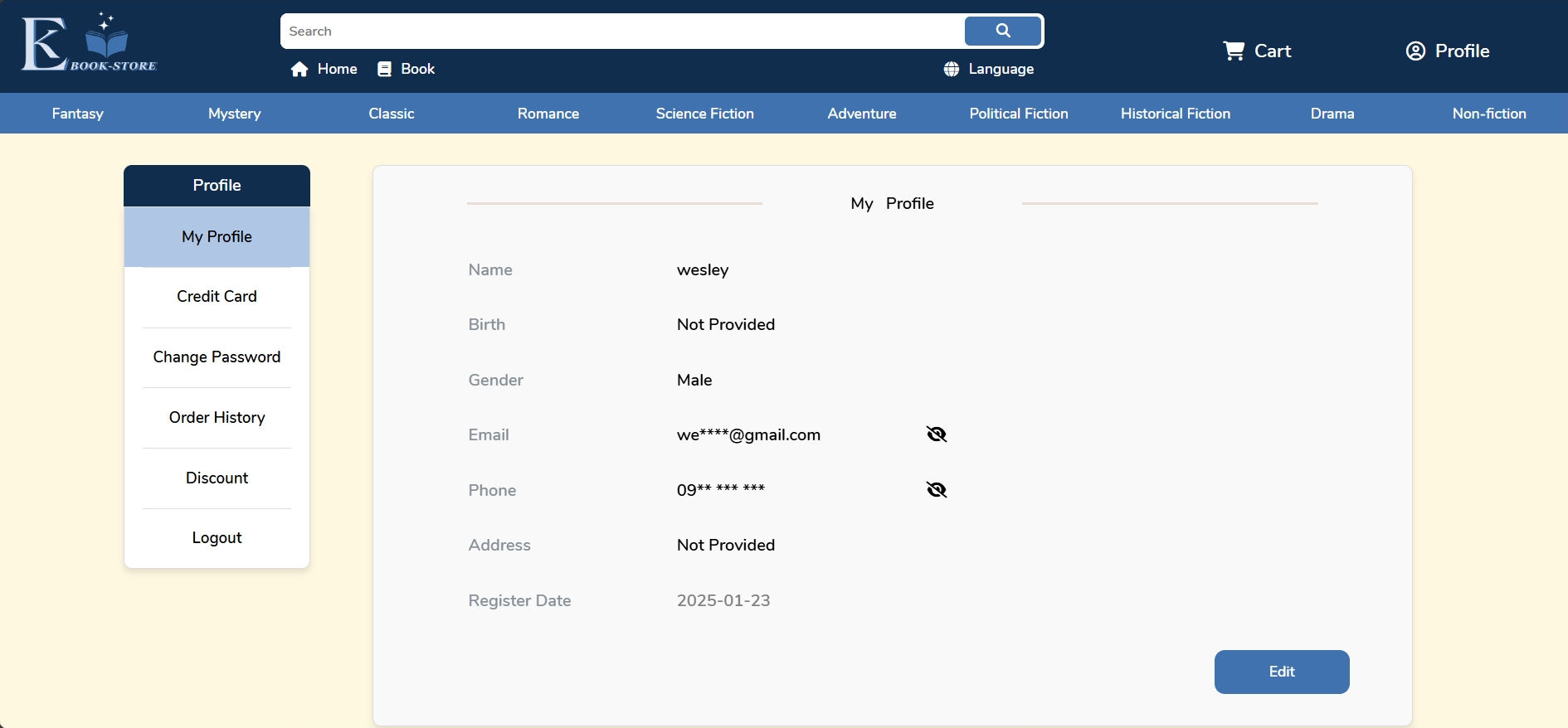
Task: Click Logout in the profile sidebar
Action: coord(217,538)
